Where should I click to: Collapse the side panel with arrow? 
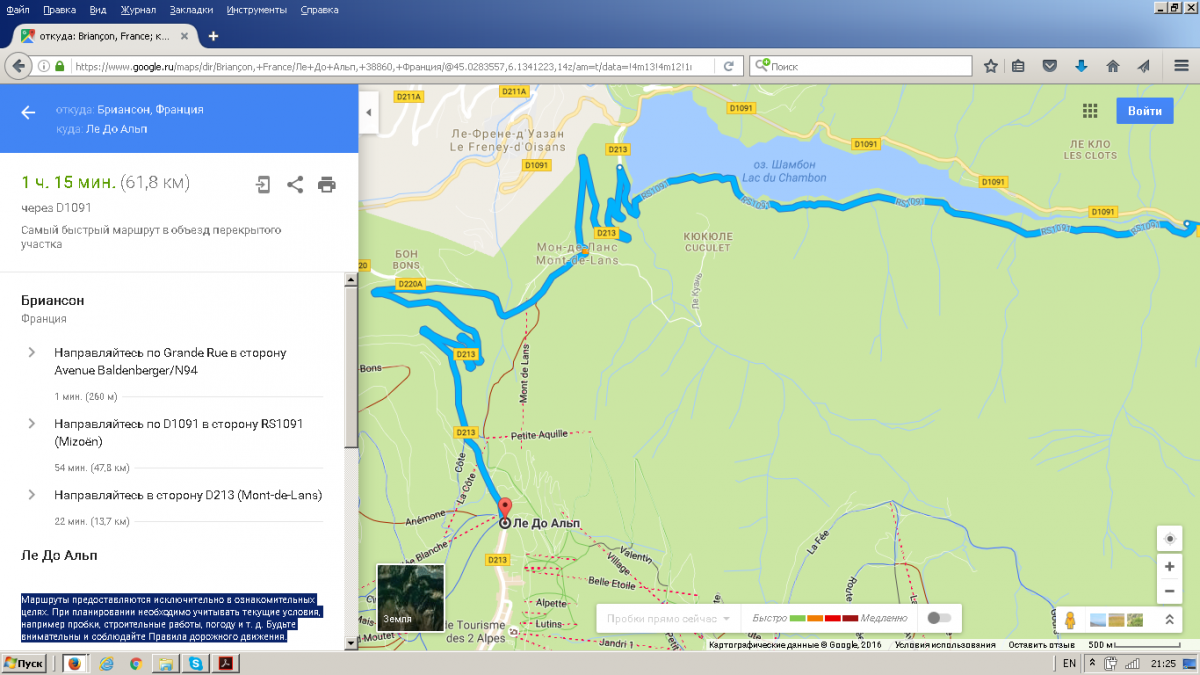pos(368,112)
